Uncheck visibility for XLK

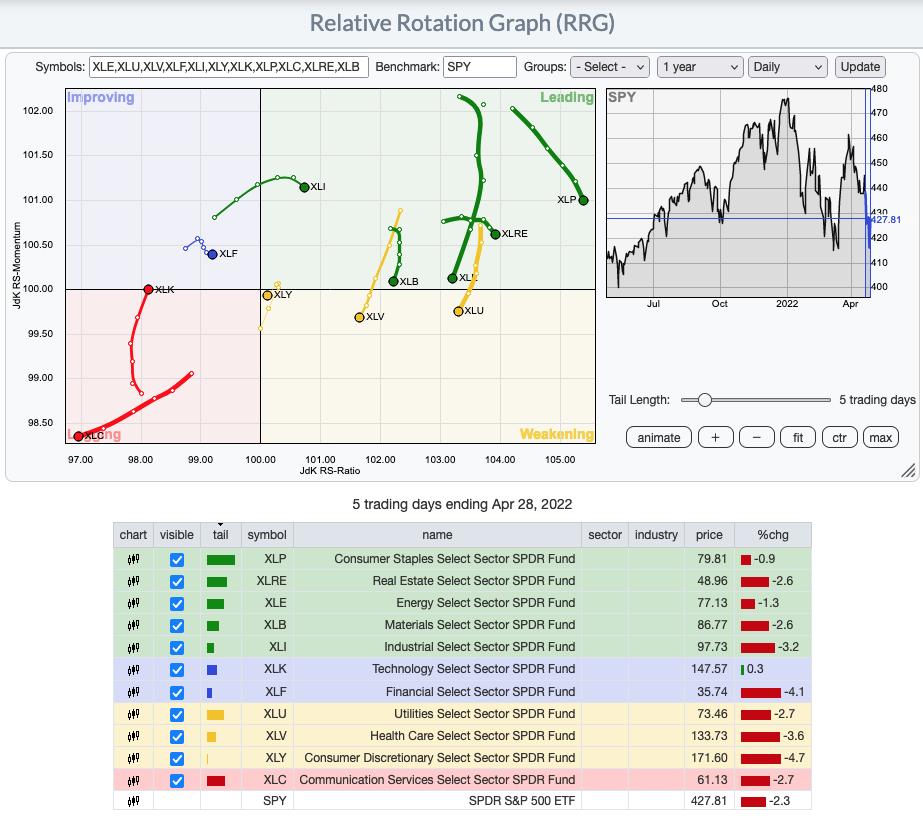pyautogui.click(x=177, y=670)
